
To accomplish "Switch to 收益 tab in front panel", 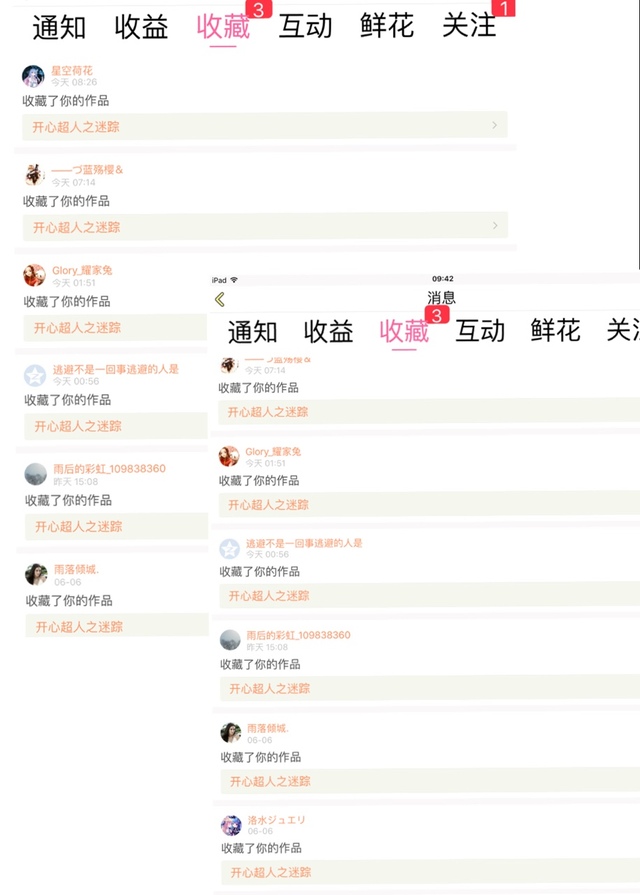I will (x=328, y=331).
